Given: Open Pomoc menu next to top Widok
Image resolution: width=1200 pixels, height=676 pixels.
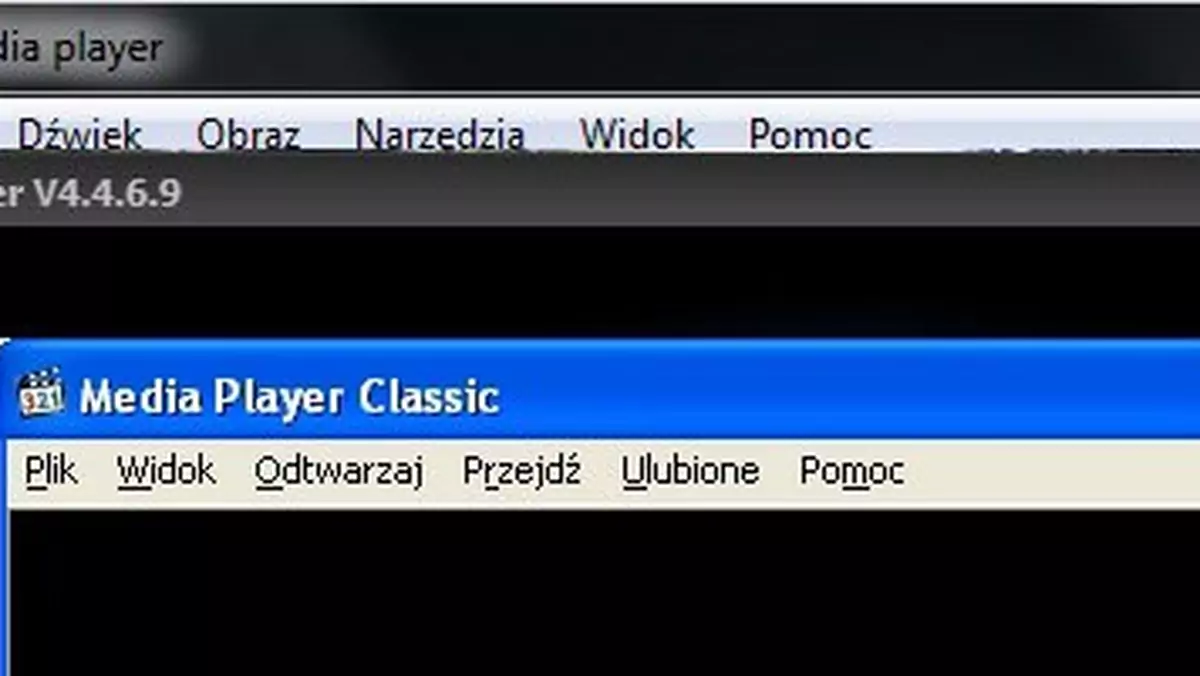Looking at the screenshot, I should [x=811, y=134].
